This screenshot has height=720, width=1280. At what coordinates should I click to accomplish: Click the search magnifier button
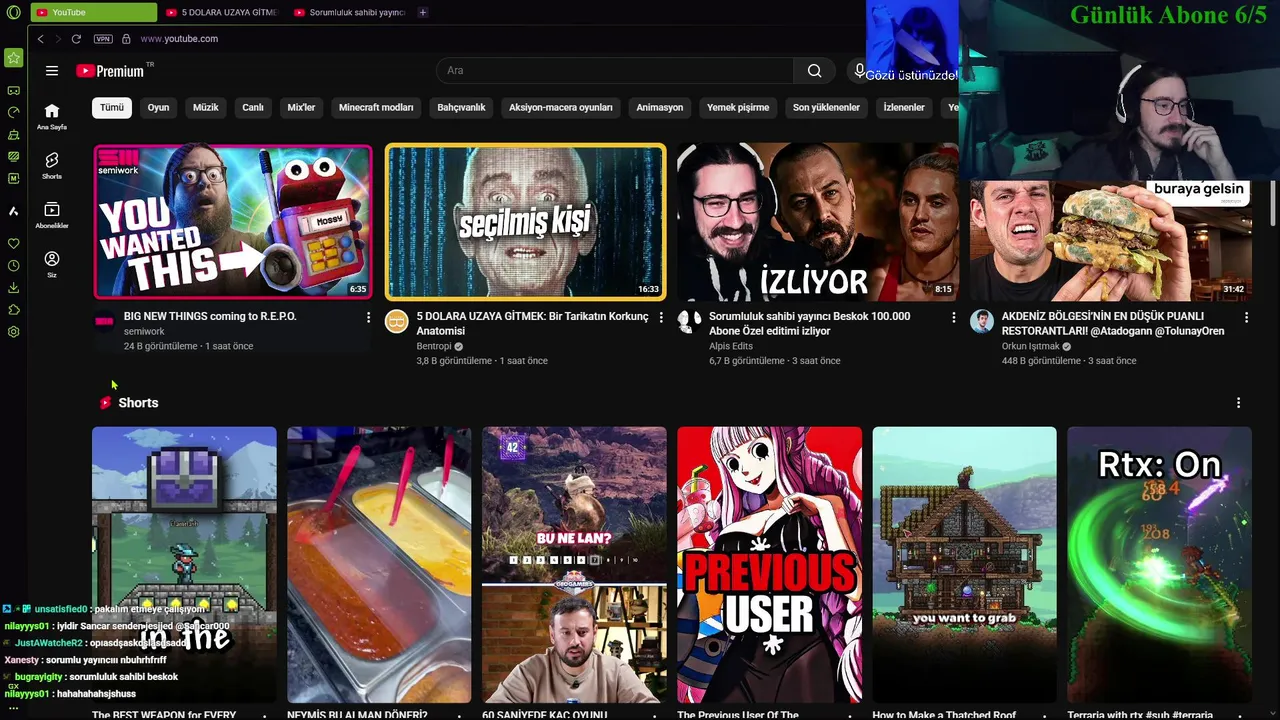point(815,71)
